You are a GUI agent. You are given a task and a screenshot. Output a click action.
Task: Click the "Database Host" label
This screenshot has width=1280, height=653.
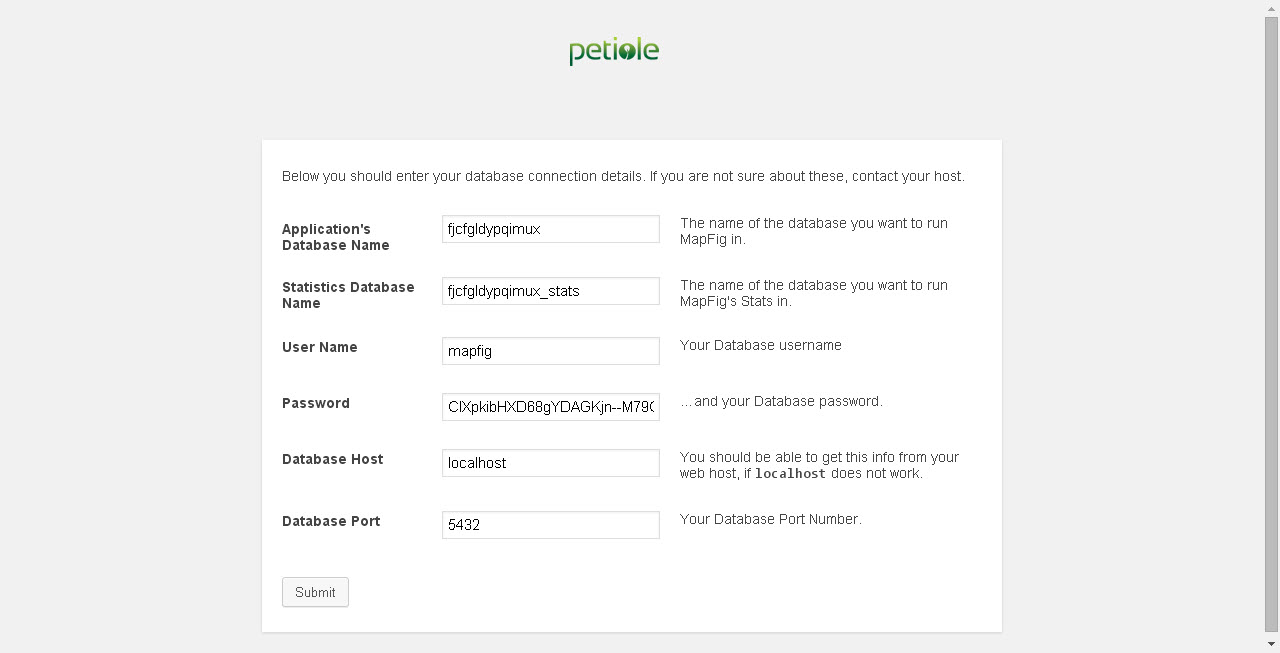[x=333, y=459]
